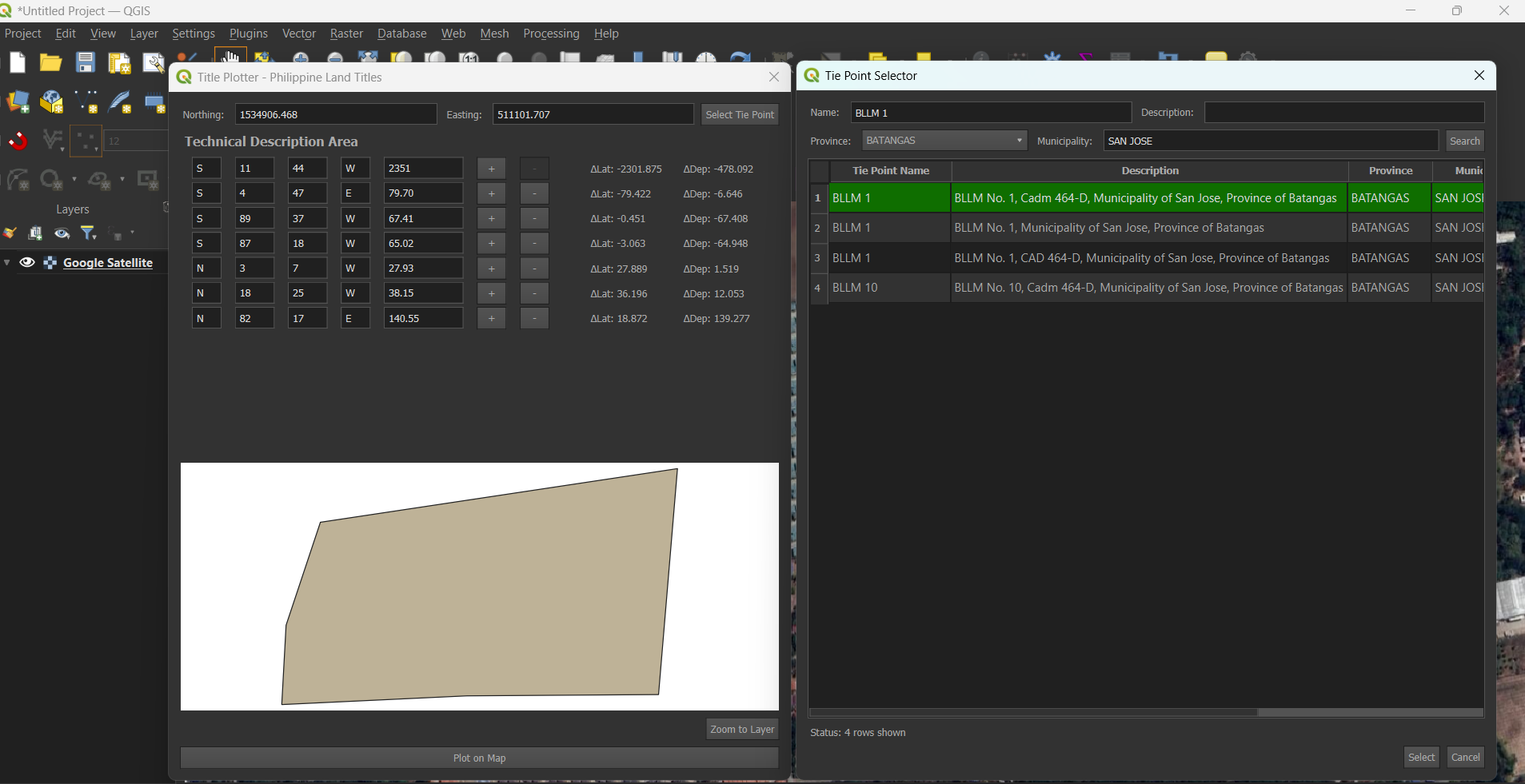Image resolution: width=1525 pixels, height=784 pixels.
Task: Open the Layer menu
Action: point(144,34)
